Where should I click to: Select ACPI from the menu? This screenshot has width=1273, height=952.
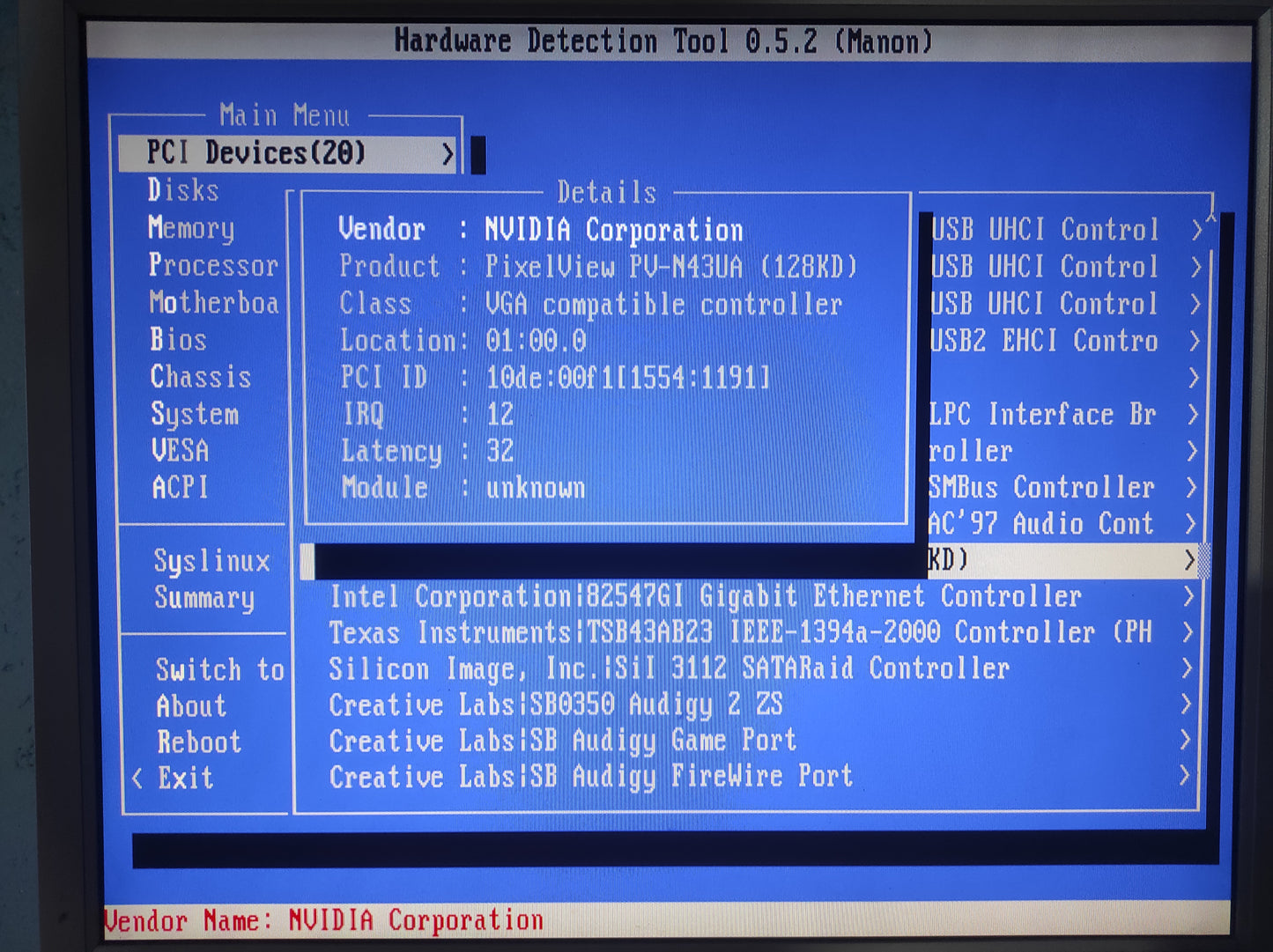click(x=180, y=488)
